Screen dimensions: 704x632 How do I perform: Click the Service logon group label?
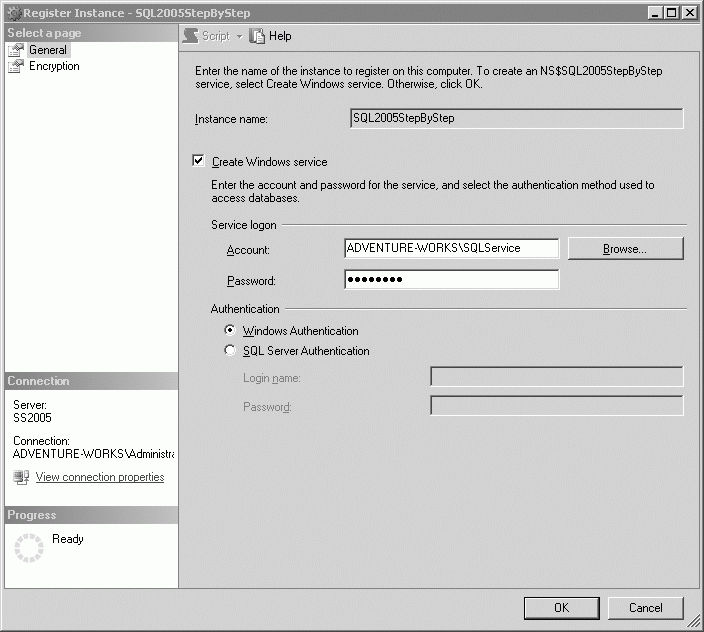coord(244,225)
